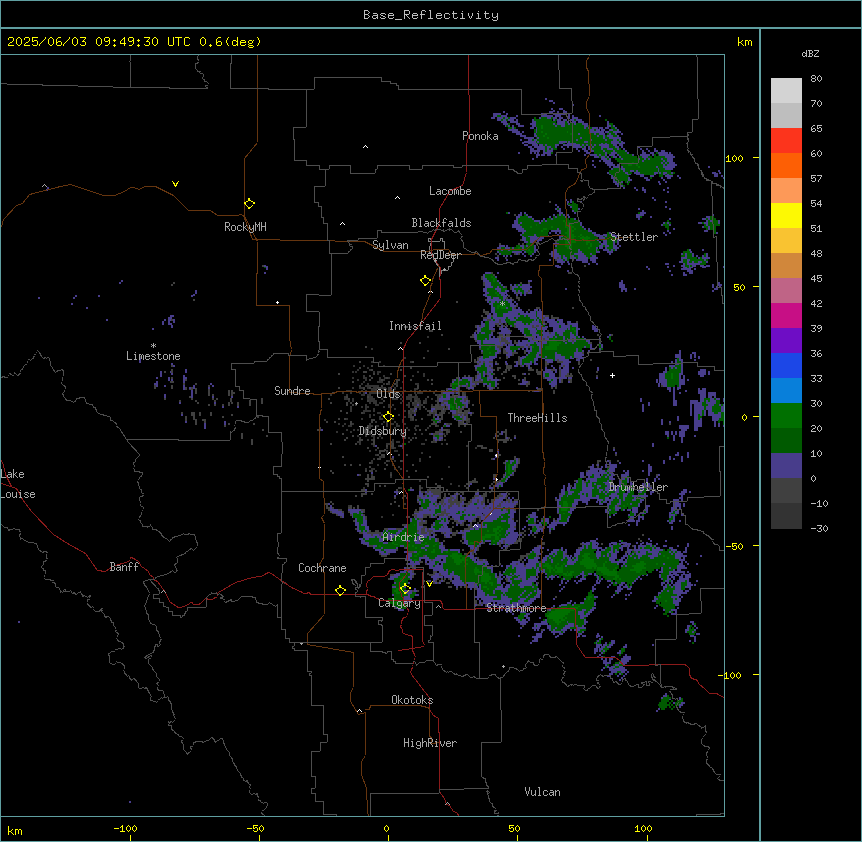Click the -100 tick on bottom axis
This screenshot has width=862, height=842.
126,829
